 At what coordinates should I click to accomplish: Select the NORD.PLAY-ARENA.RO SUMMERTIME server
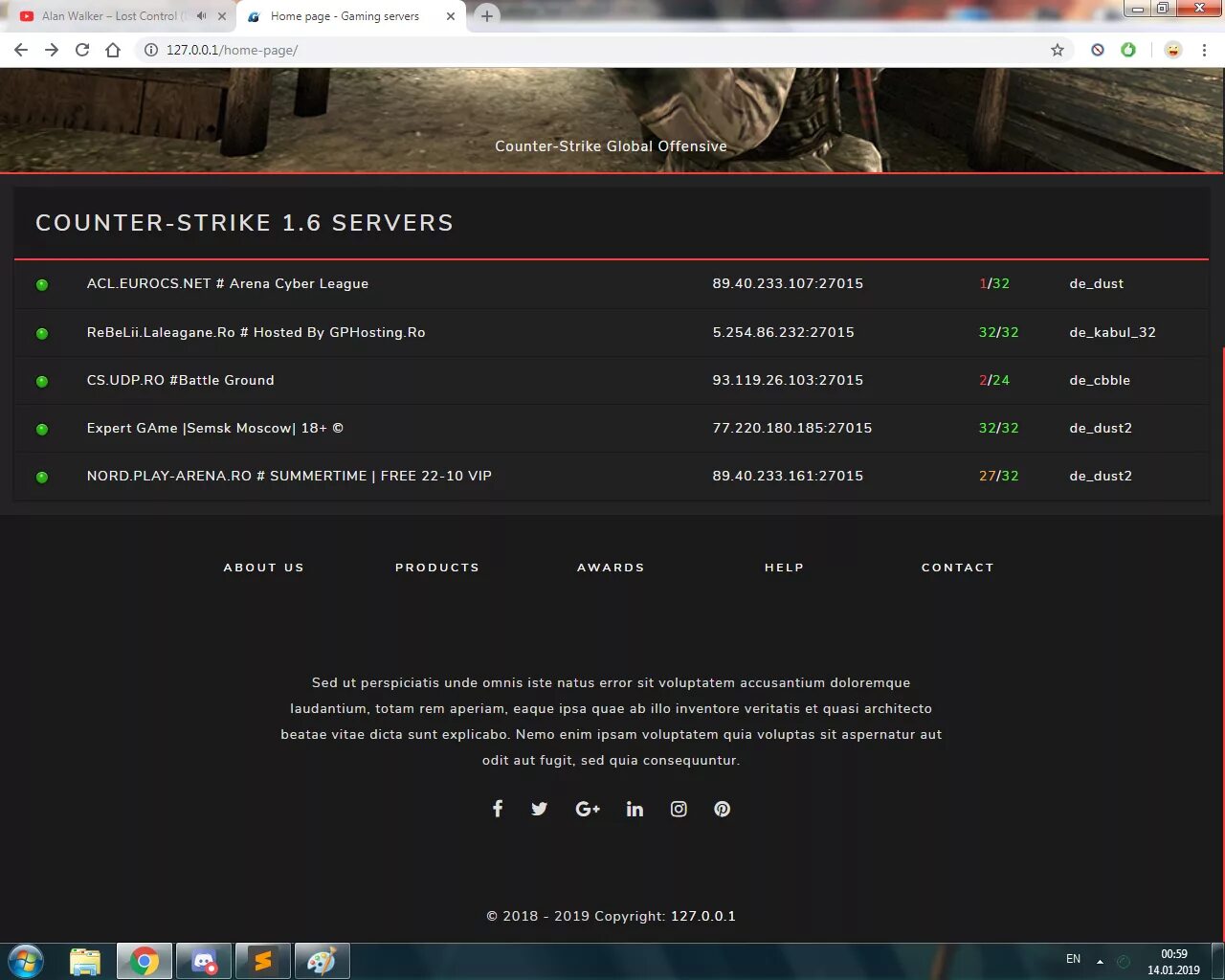(289, 476)
